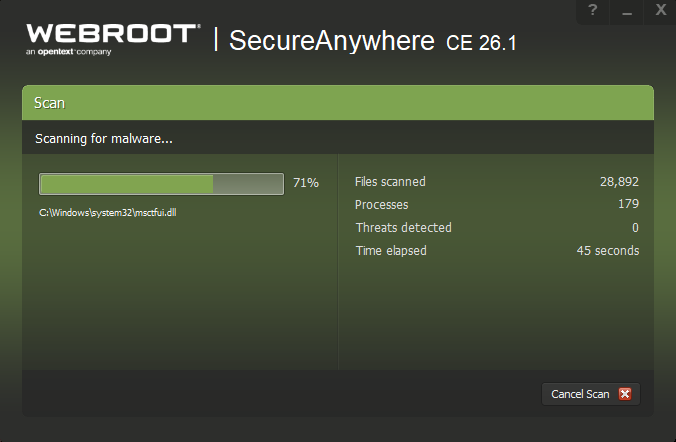
Task: Click the opentext company tagline
Action: 70,51
